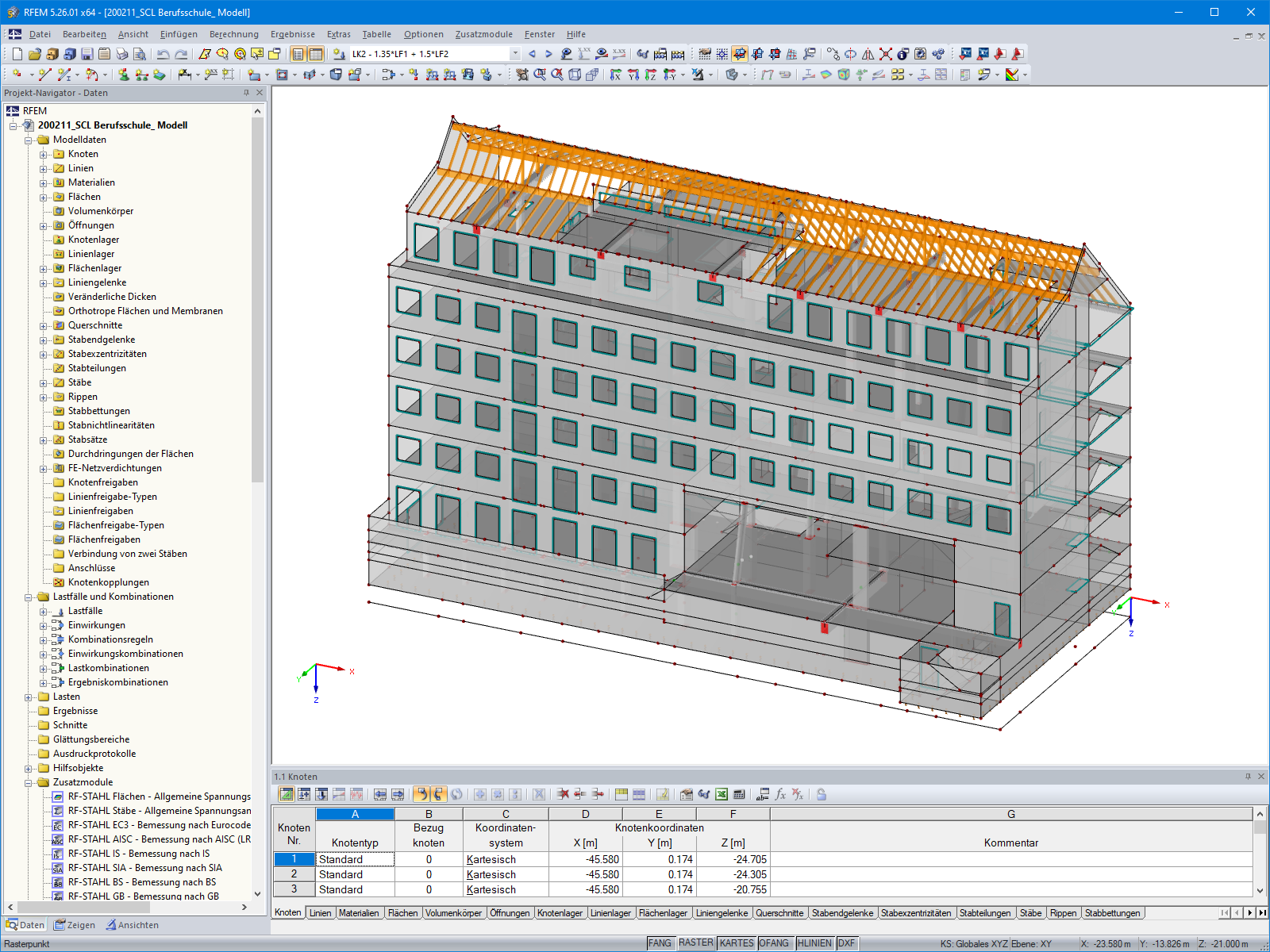
Task: Click the New model icon at toolbar start
Action: (17, 54)
